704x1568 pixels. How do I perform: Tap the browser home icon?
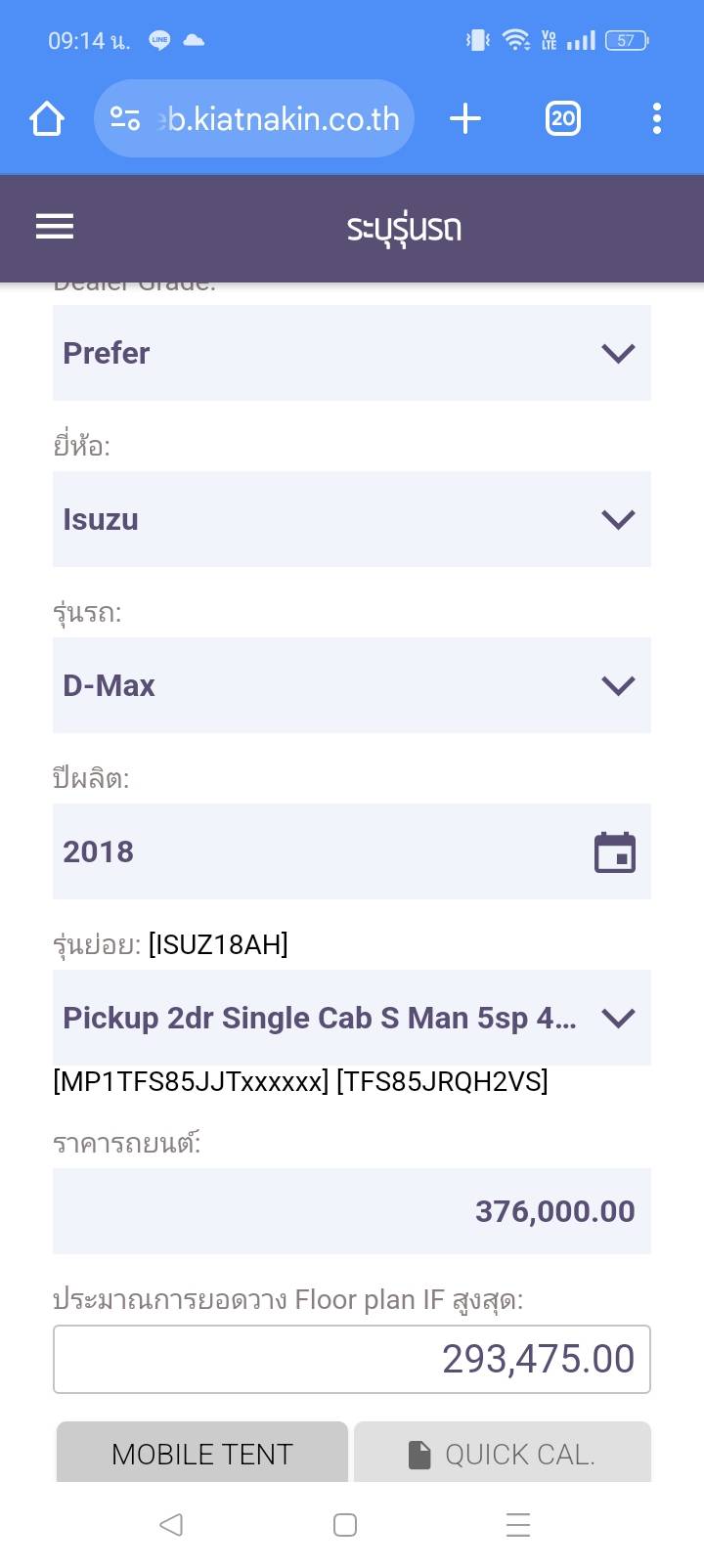tap(47, 119)
